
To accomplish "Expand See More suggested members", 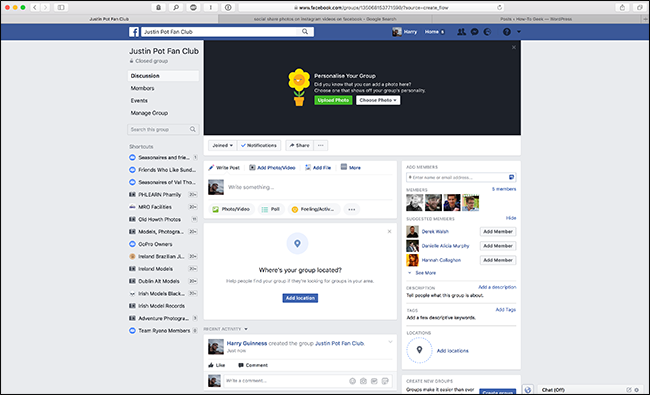I will (x=422, y=273).
